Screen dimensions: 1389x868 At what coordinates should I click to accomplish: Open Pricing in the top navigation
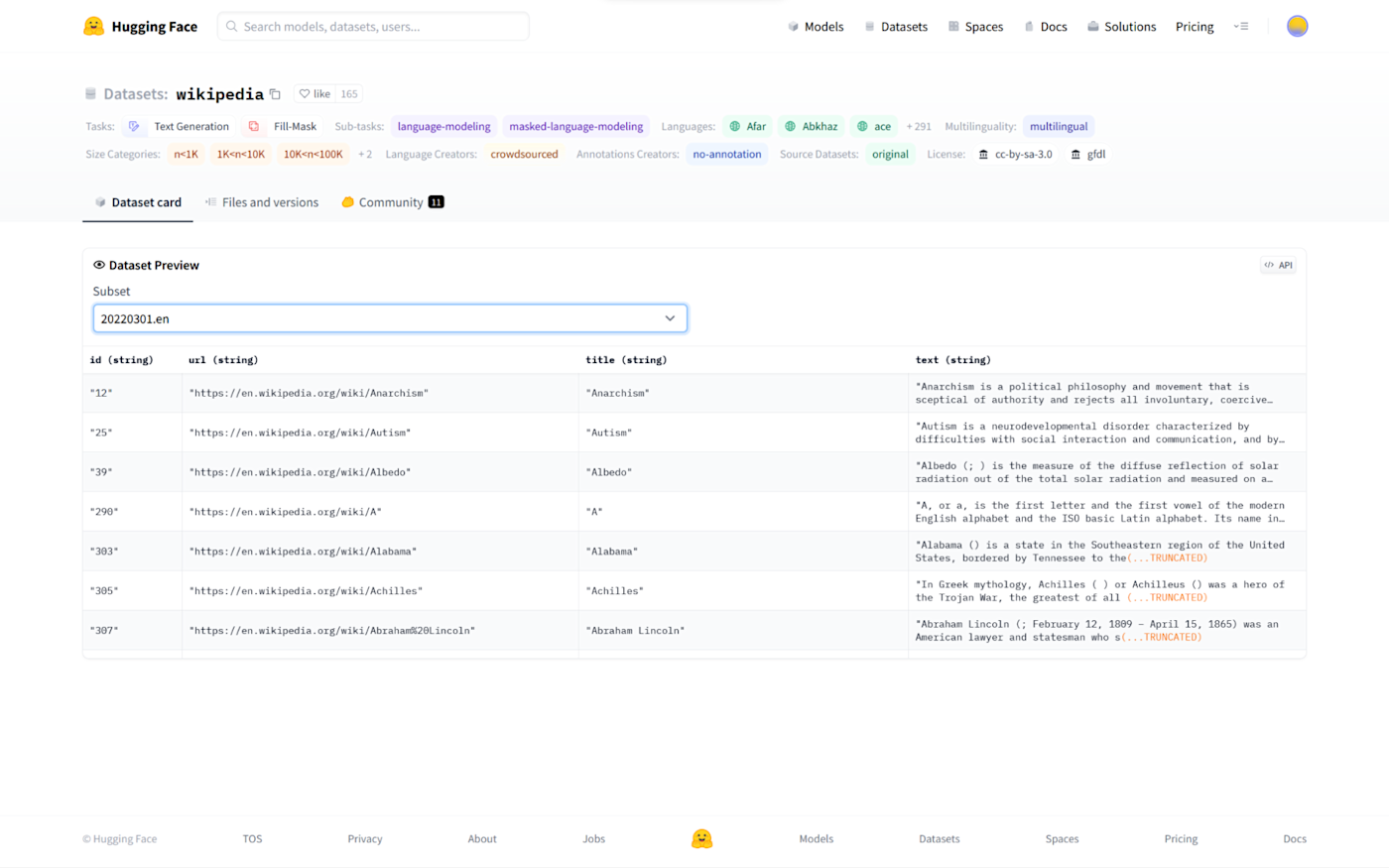point(1195,27)
